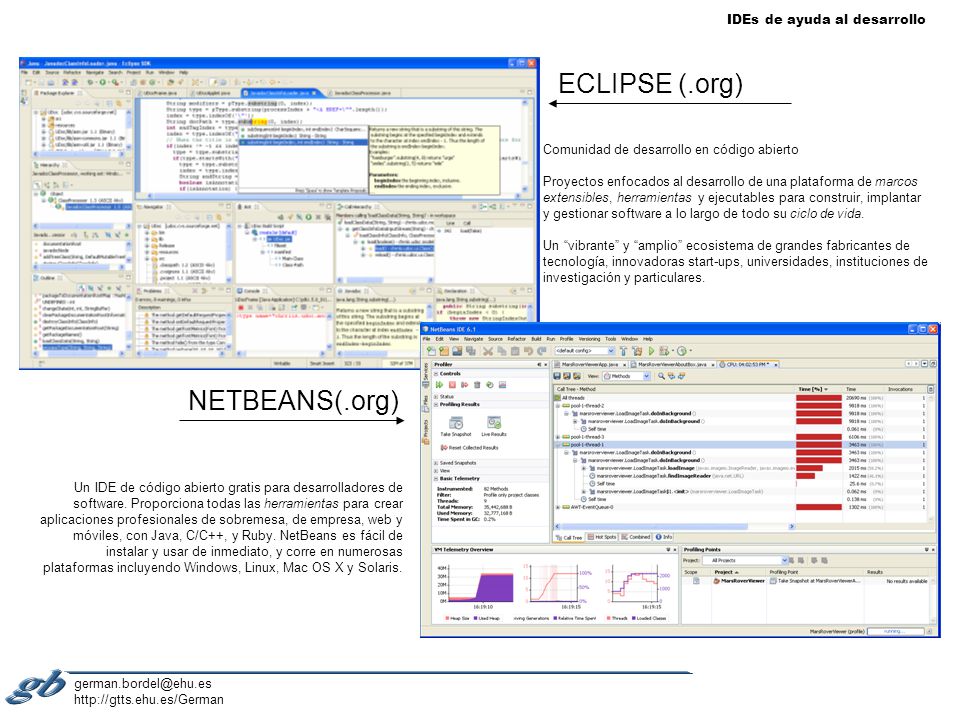Image resolution: width=960 pixels, height=720 pixels.
Task: Click the Cut scissors icon in NetBeans
Action: [x=488, y=351]
